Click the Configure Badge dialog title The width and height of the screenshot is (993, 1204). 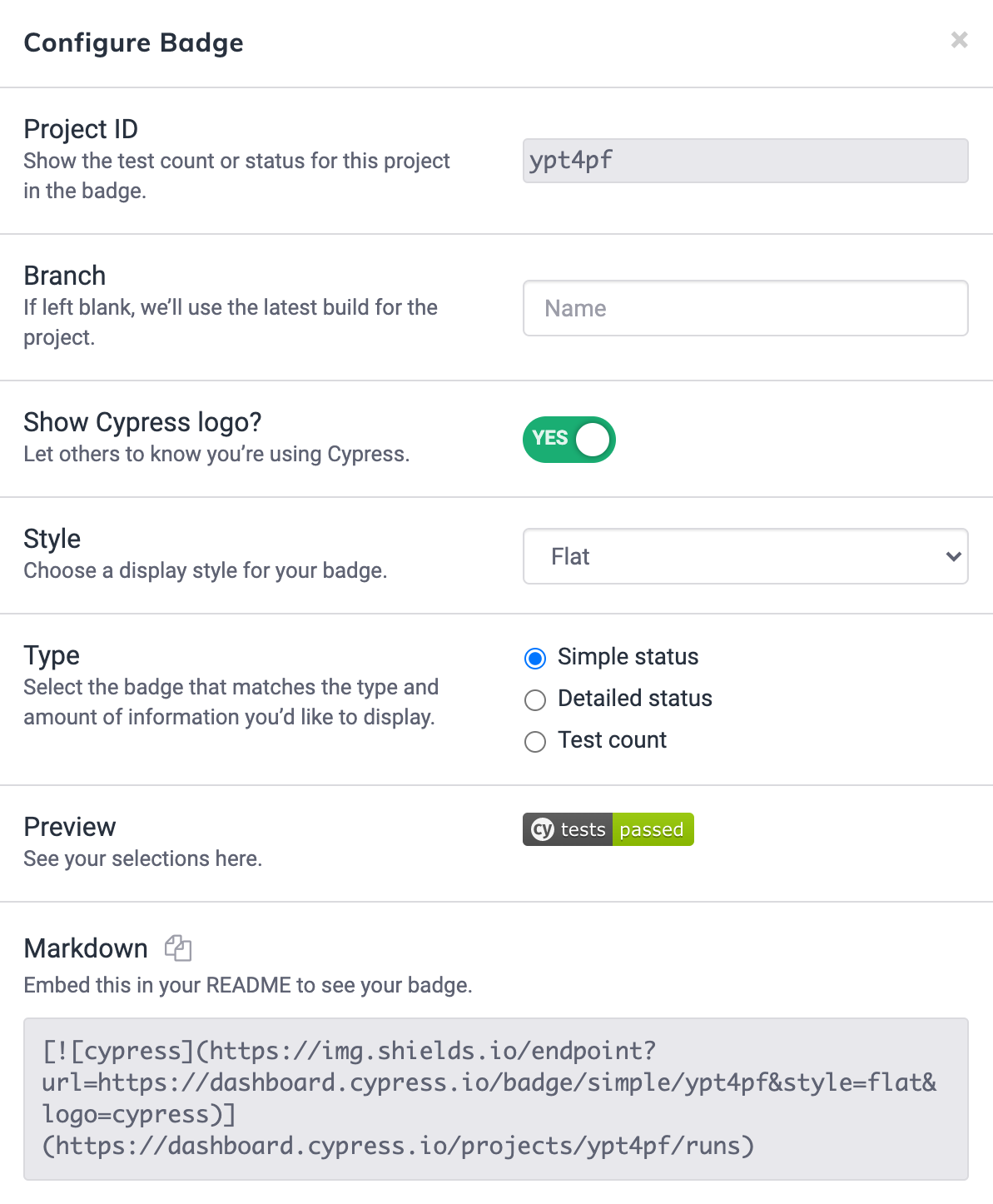point(133,42)
